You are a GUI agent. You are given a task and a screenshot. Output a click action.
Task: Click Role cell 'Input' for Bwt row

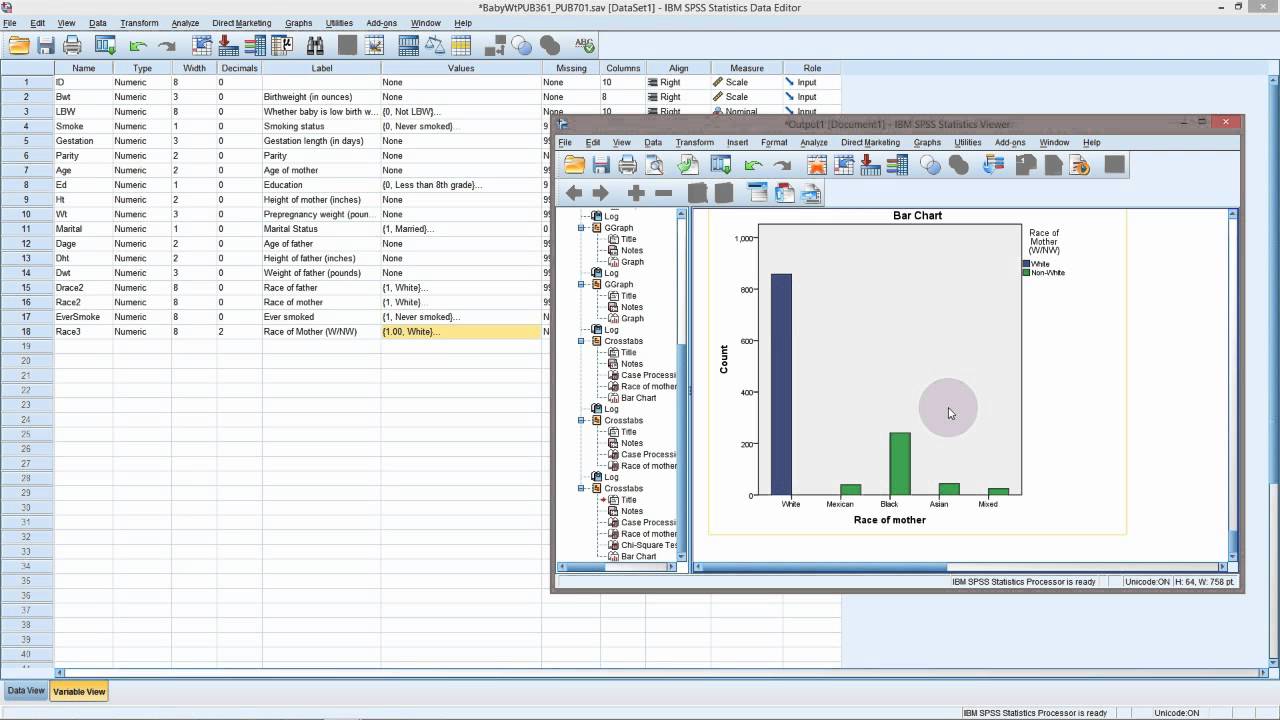(812, 97)
